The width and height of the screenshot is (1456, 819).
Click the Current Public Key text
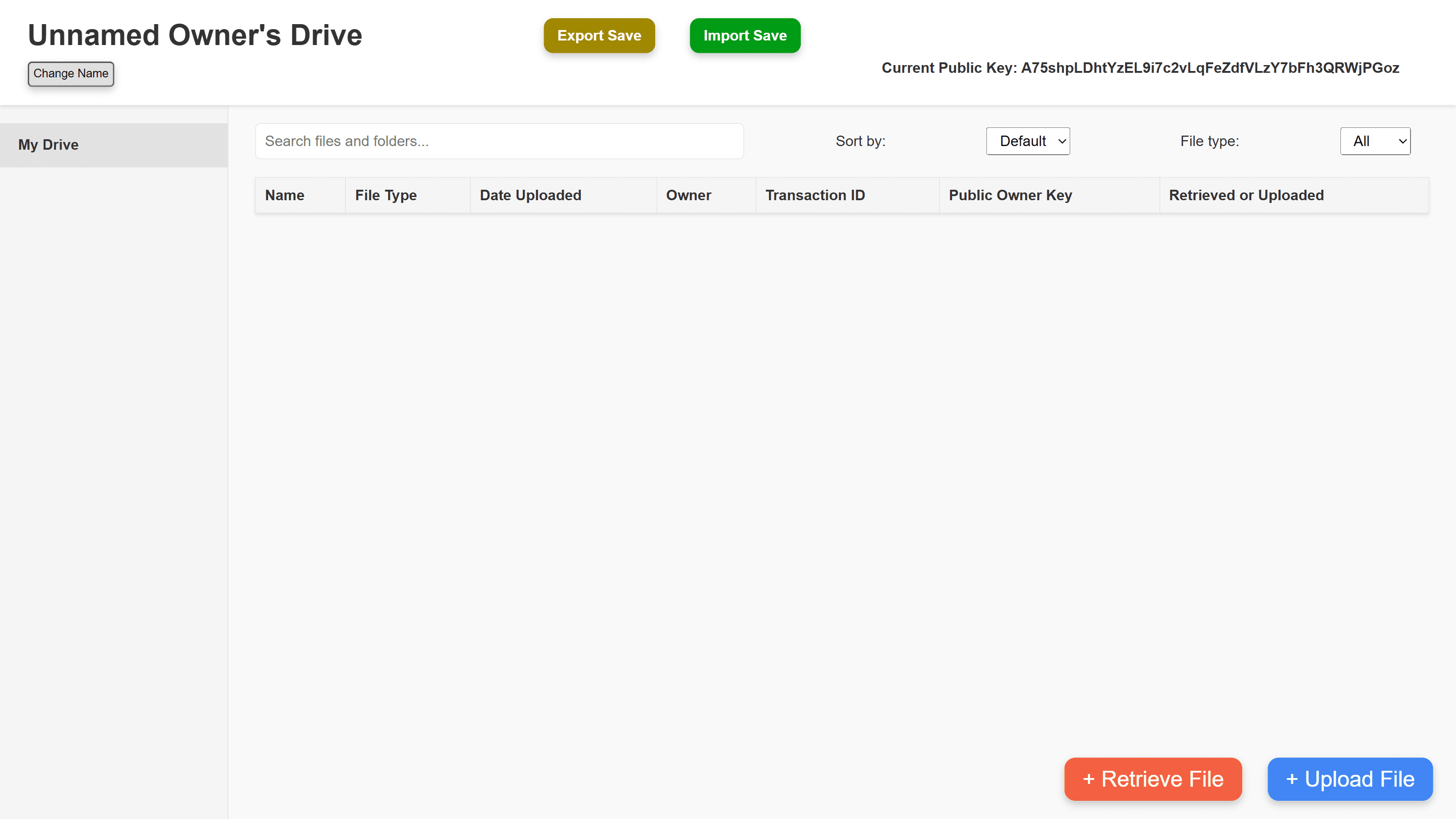click(x=1139, y=68)
